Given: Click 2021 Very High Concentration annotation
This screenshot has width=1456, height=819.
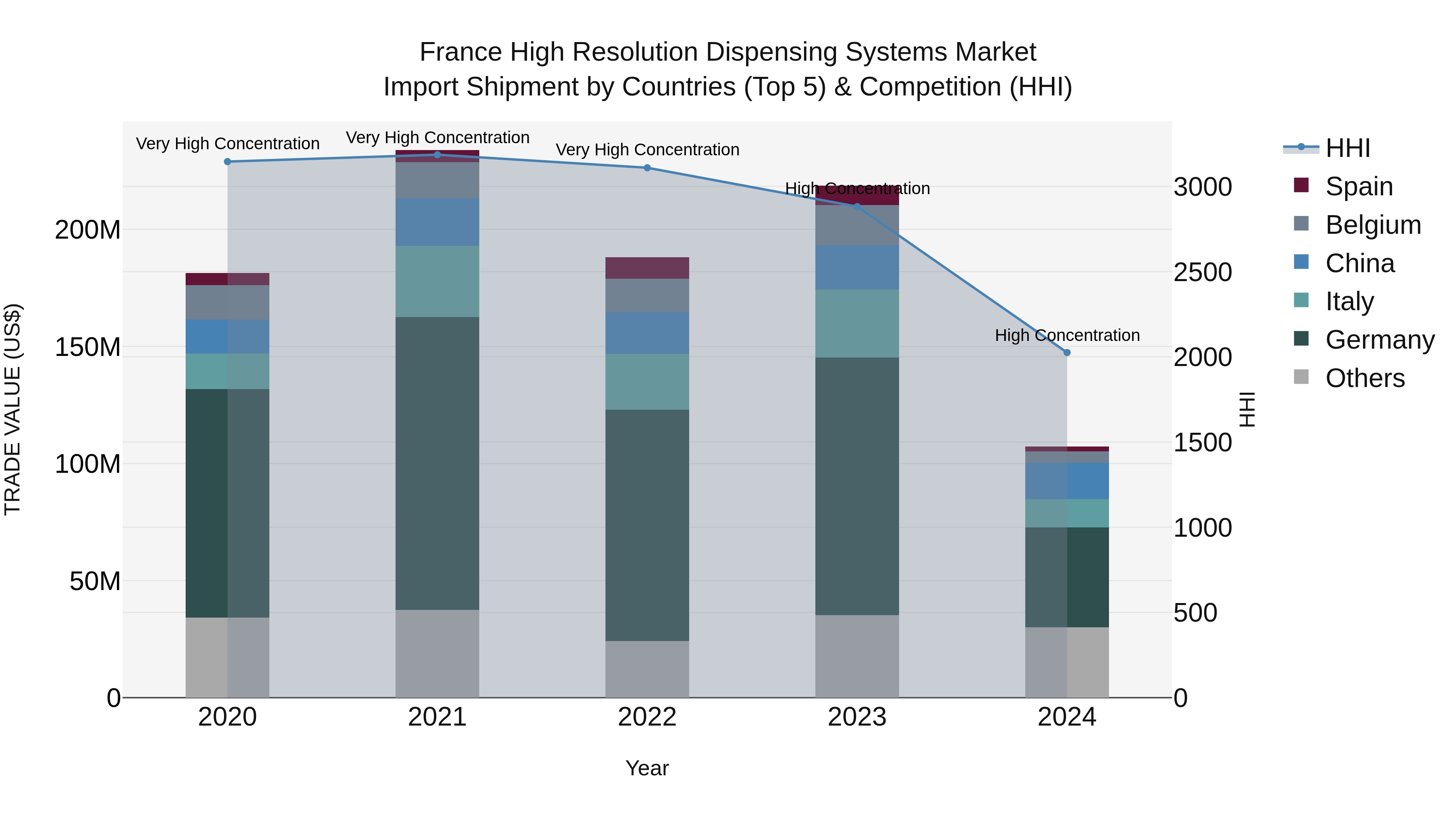Looking at the screenshot, I should click(438, 138).
